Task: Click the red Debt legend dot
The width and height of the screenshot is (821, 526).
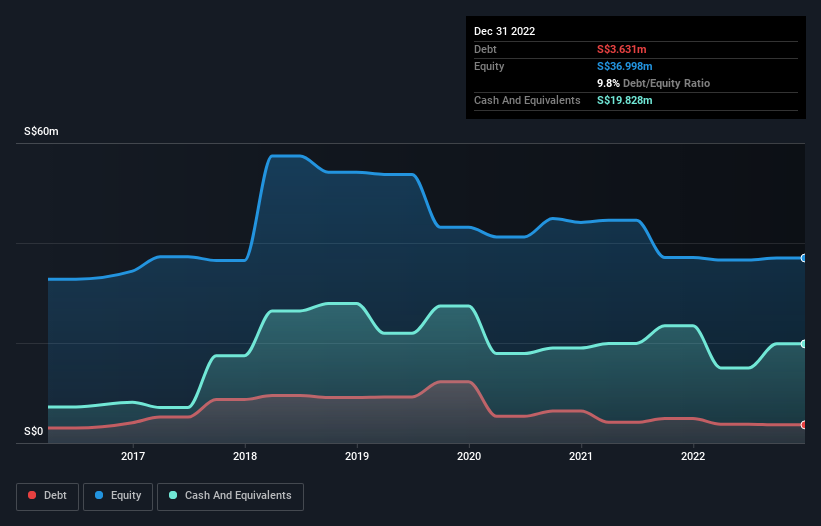Action: point(32,495)
